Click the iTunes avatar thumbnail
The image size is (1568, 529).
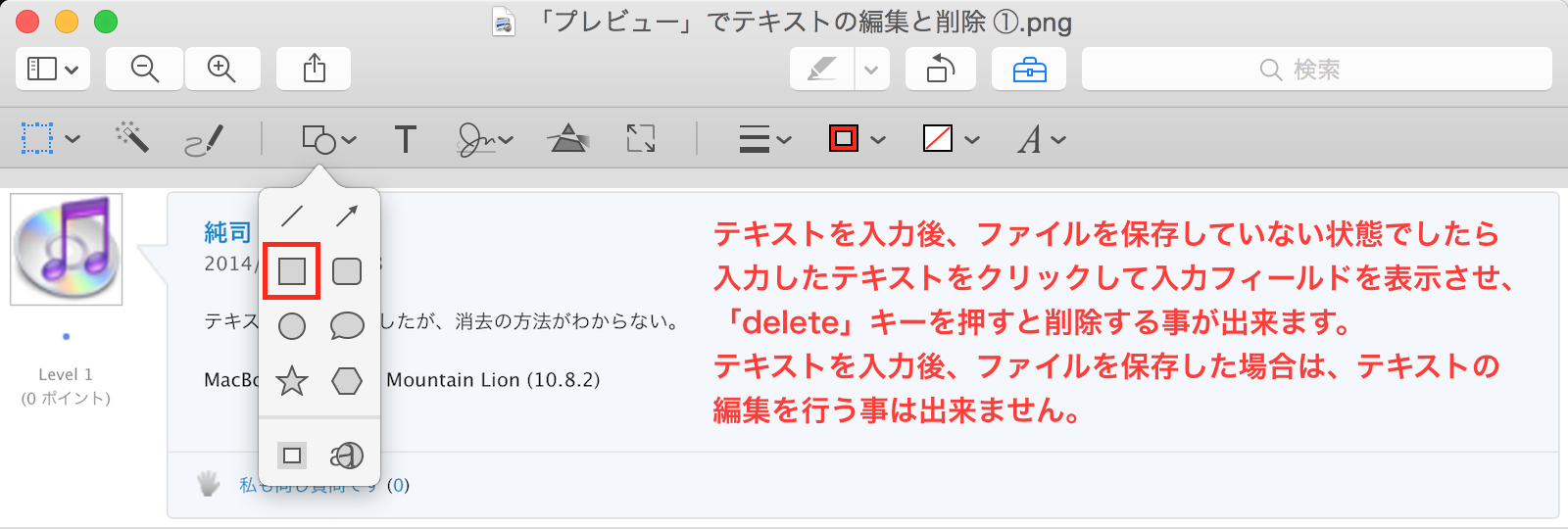point(67,250)
